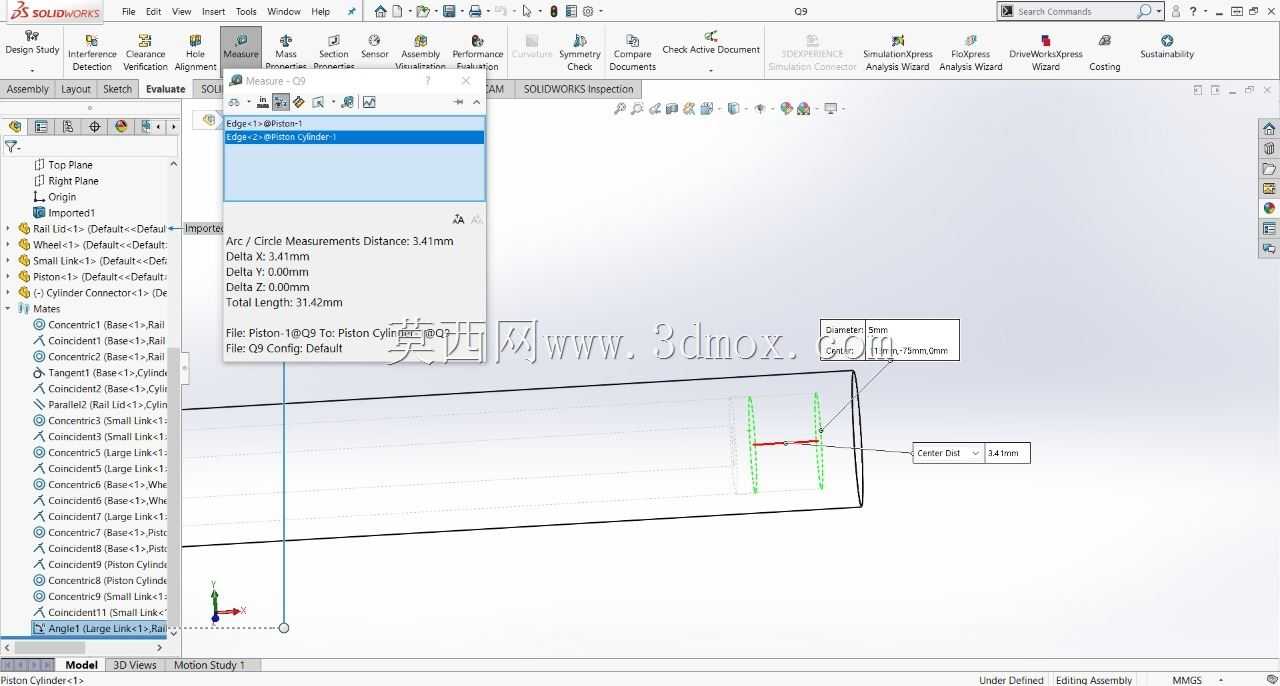Open Design Study dropdown arrow
Image resolution: width=1280 pixels, height=686 pixels.
[32, 70]
